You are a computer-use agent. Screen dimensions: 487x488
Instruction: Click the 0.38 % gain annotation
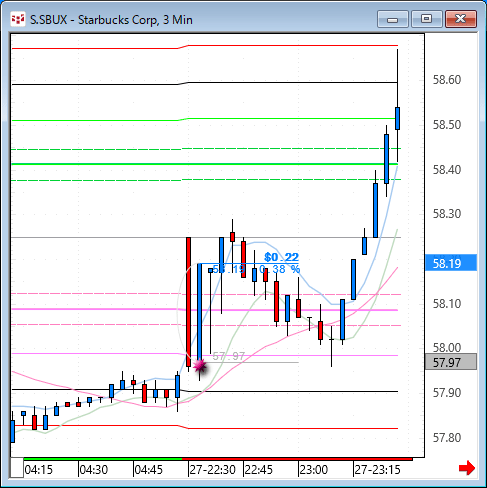[x=280, y=269]
